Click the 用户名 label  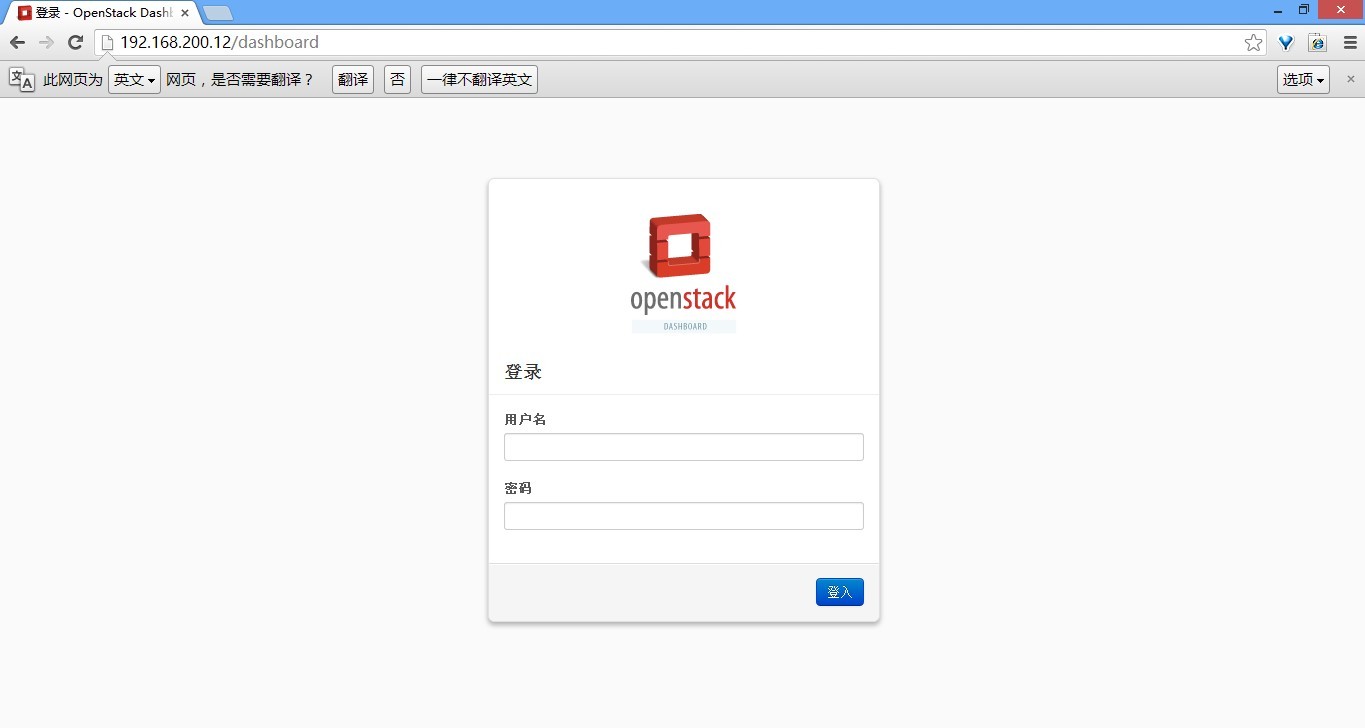tap(525, 419)
